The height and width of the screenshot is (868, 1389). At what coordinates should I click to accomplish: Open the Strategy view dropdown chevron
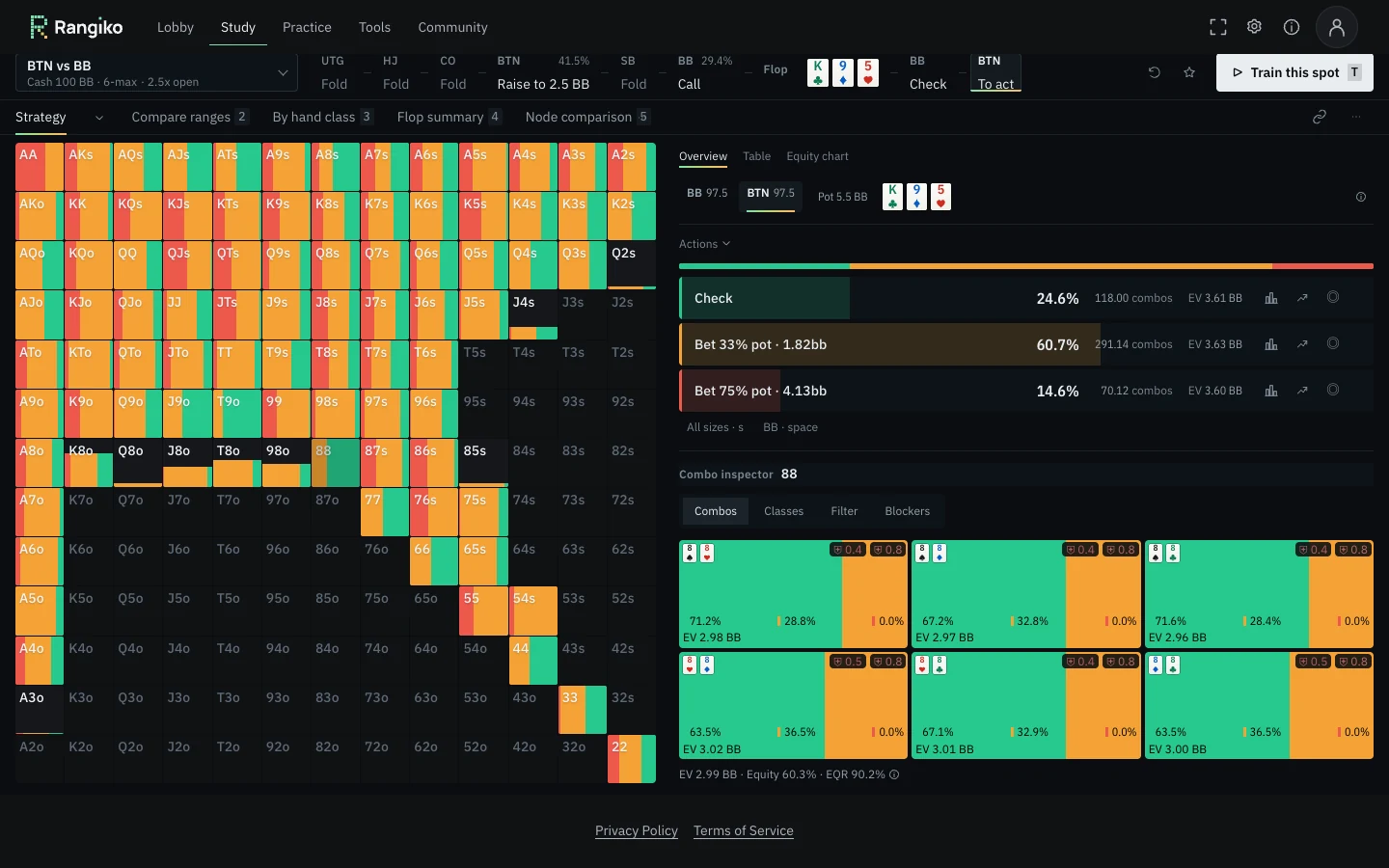pyautogui.click(x=98, y=118)
